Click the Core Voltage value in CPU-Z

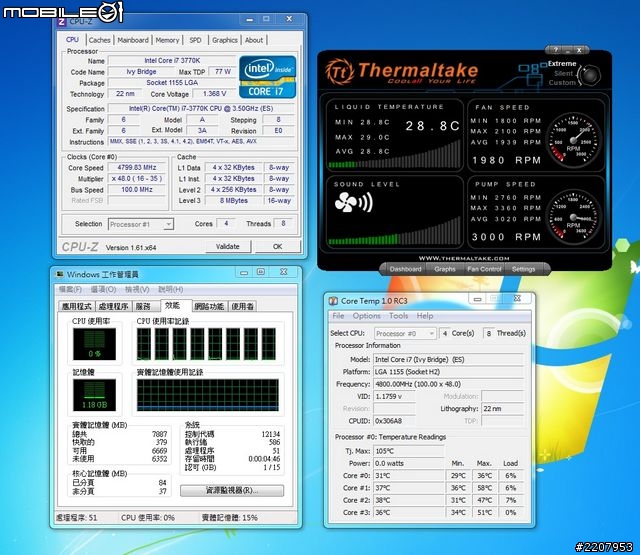pyautogui.click(x=214, y=94)
